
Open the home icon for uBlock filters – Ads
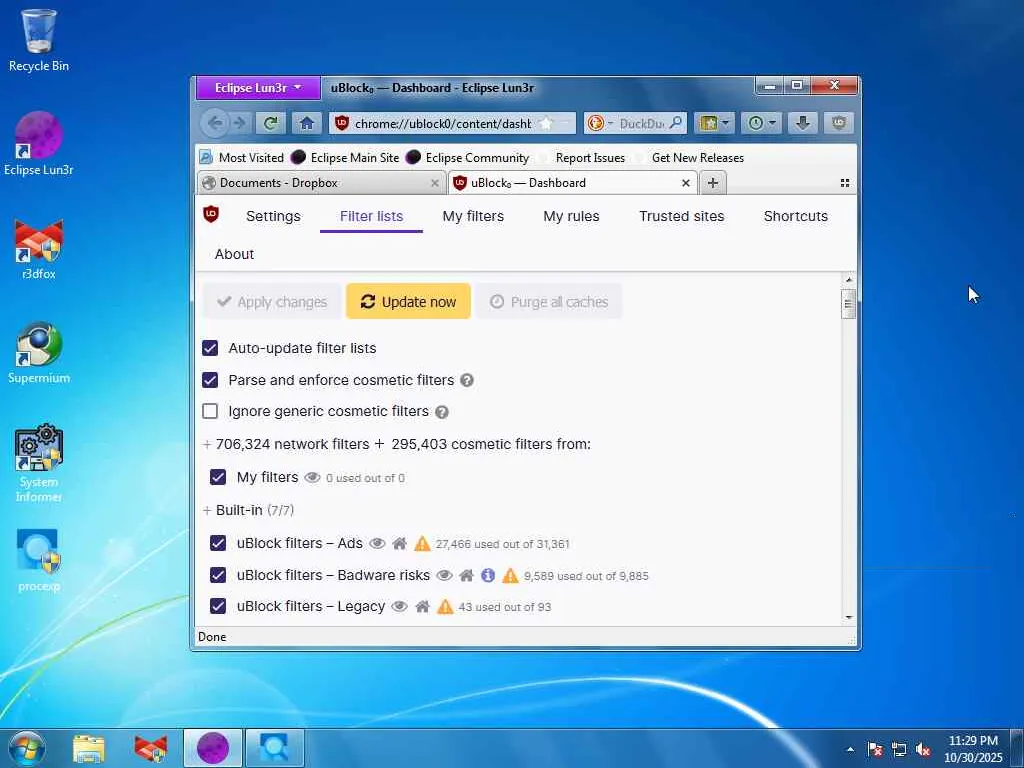tap(400, 543)
